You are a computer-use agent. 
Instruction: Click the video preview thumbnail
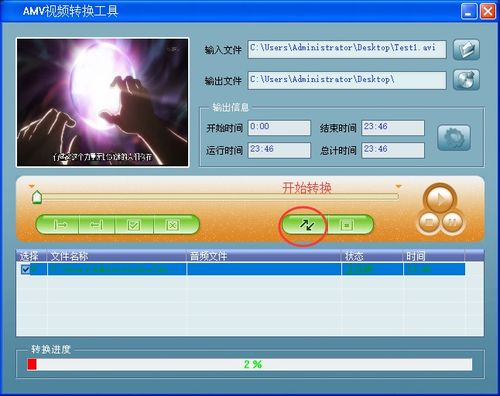point(103,102)
